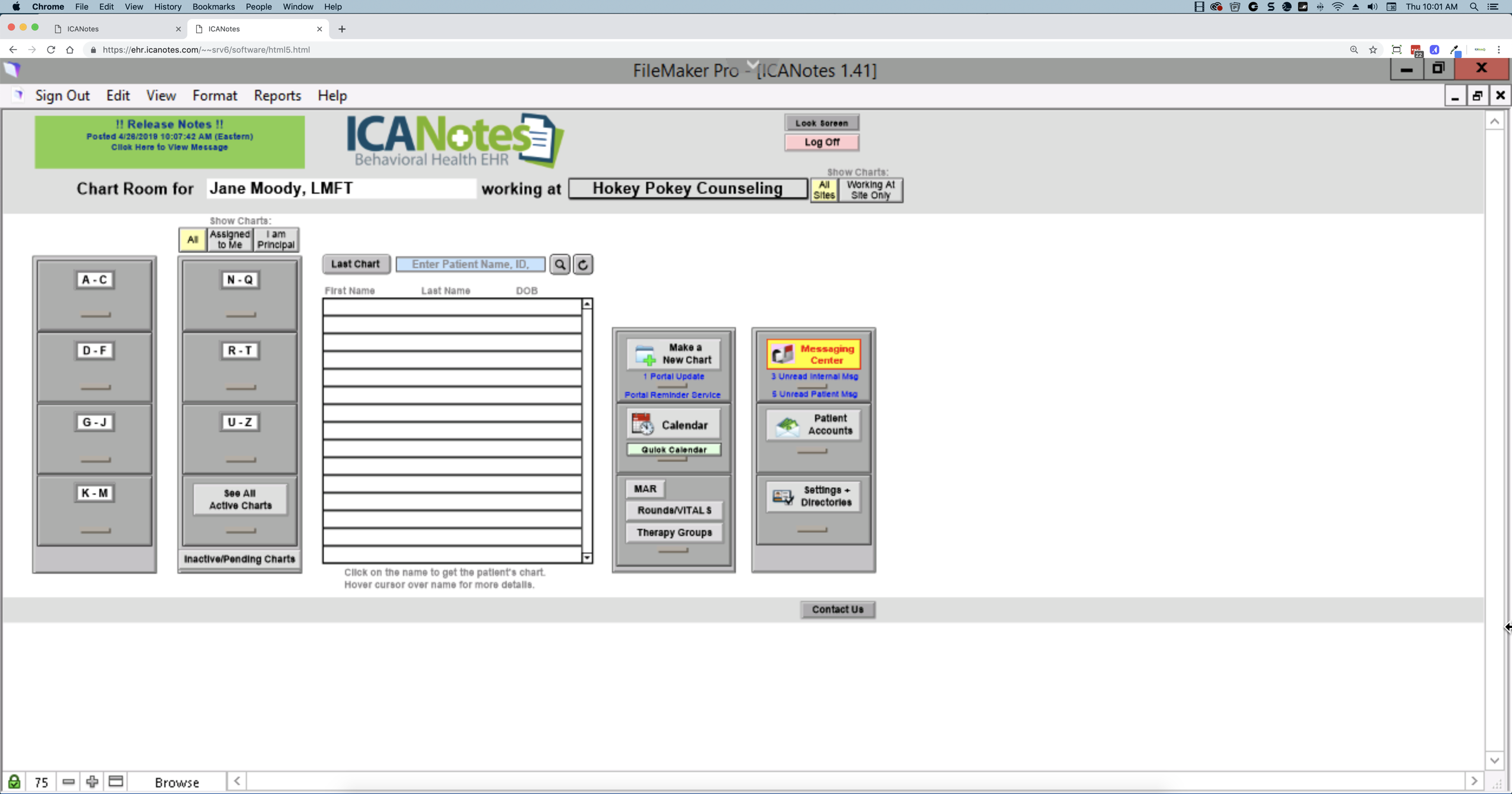Select the Therapy Groups icon
Screen dimensions: 1512x794
673,532
